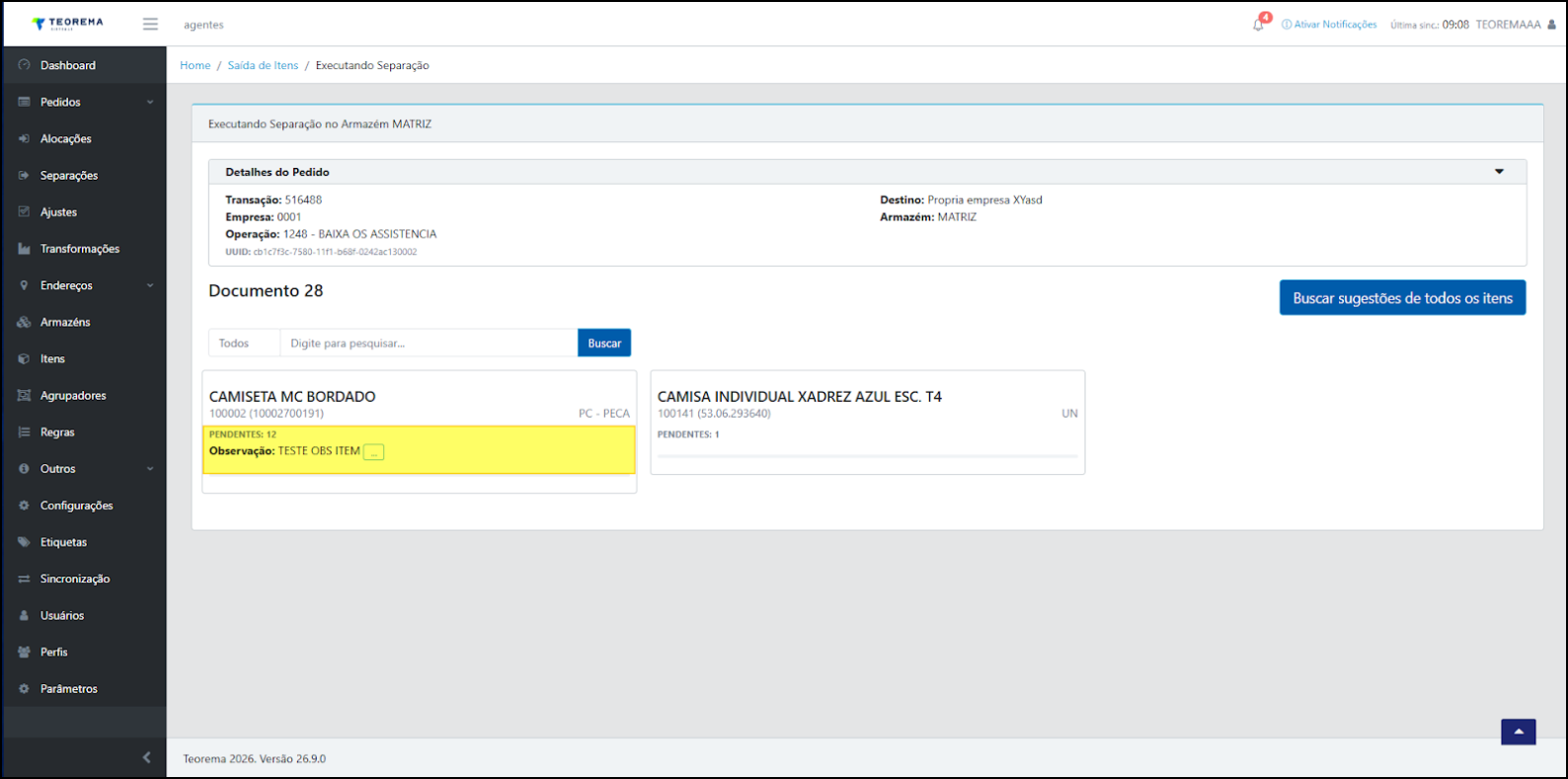The width and height of the screenshot is (1568, 779).
Task: Click the scroll-to-top arrow button
Action: pos(1518,732)
